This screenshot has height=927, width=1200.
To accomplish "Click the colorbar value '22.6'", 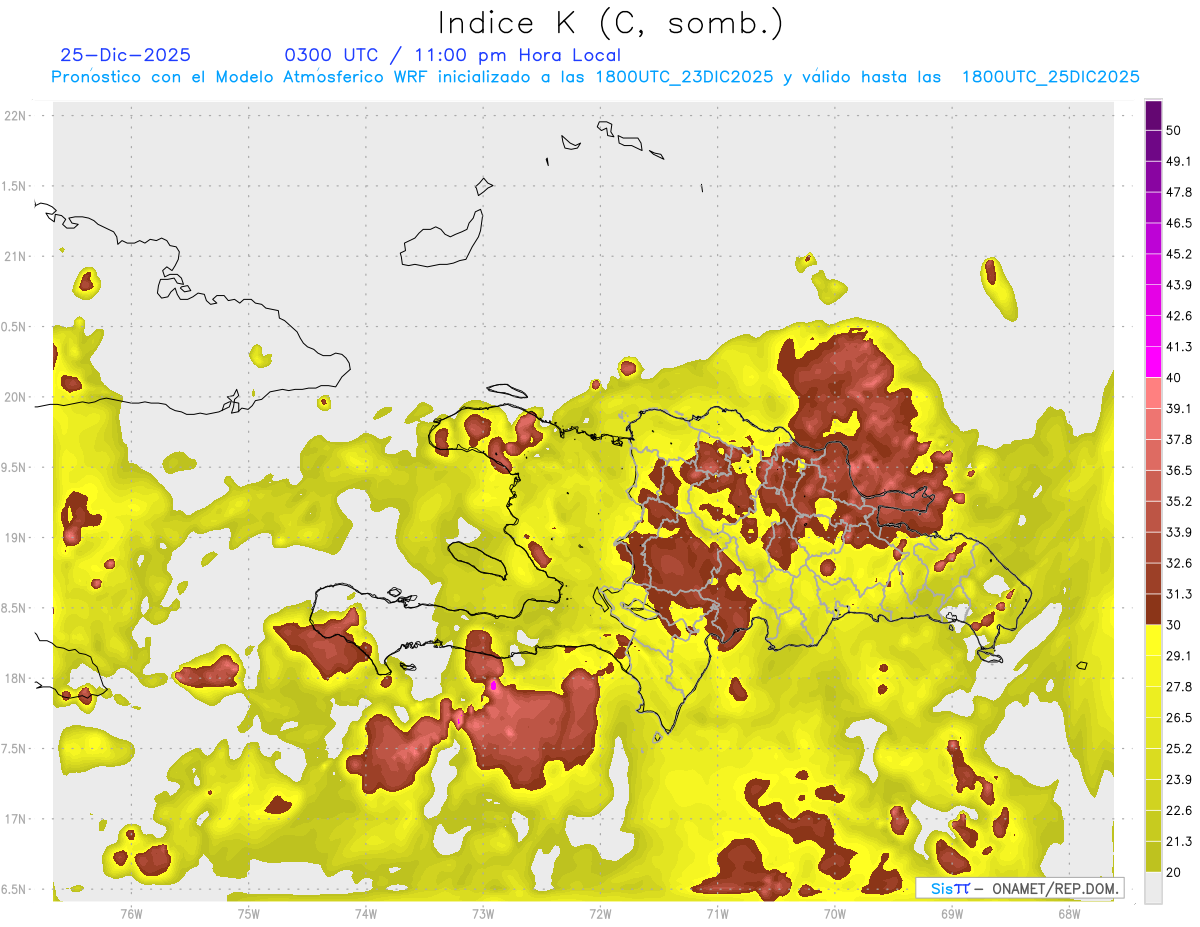I will coord(1178,811).
